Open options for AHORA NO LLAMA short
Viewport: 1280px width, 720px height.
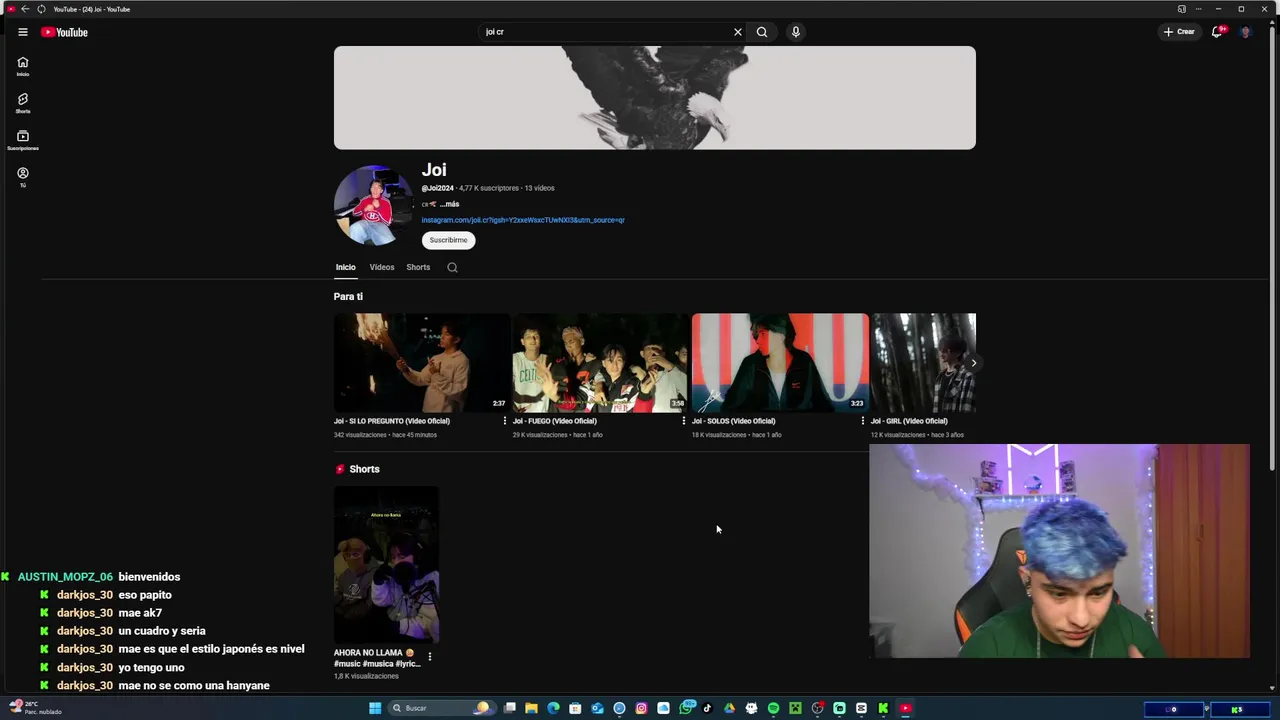[x=430, y=657]
